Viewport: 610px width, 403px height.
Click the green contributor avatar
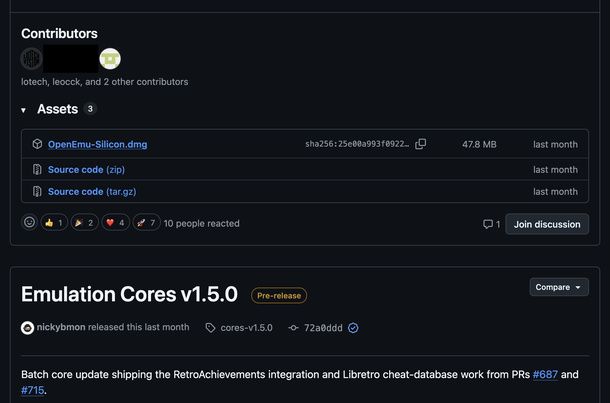coord(110,59)
